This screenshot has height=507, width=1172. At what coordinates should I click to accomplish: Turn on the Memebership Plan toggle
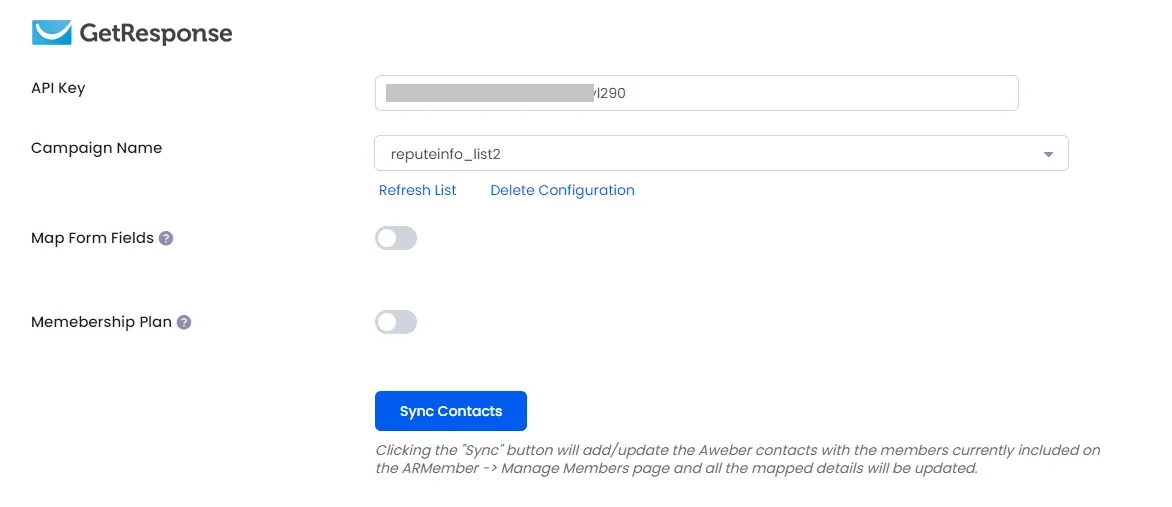click(x=396, y=322)
